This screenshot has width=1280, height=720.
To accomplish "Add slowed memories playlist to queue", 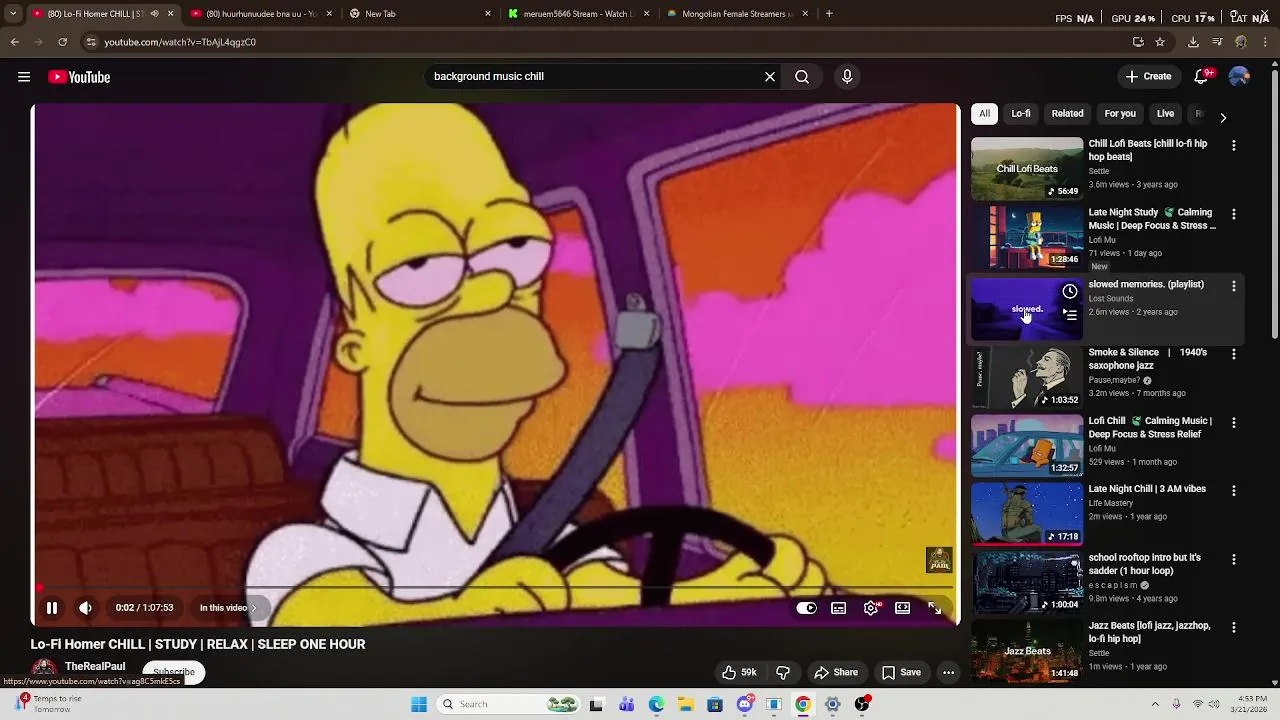I will click(1070, 315).
